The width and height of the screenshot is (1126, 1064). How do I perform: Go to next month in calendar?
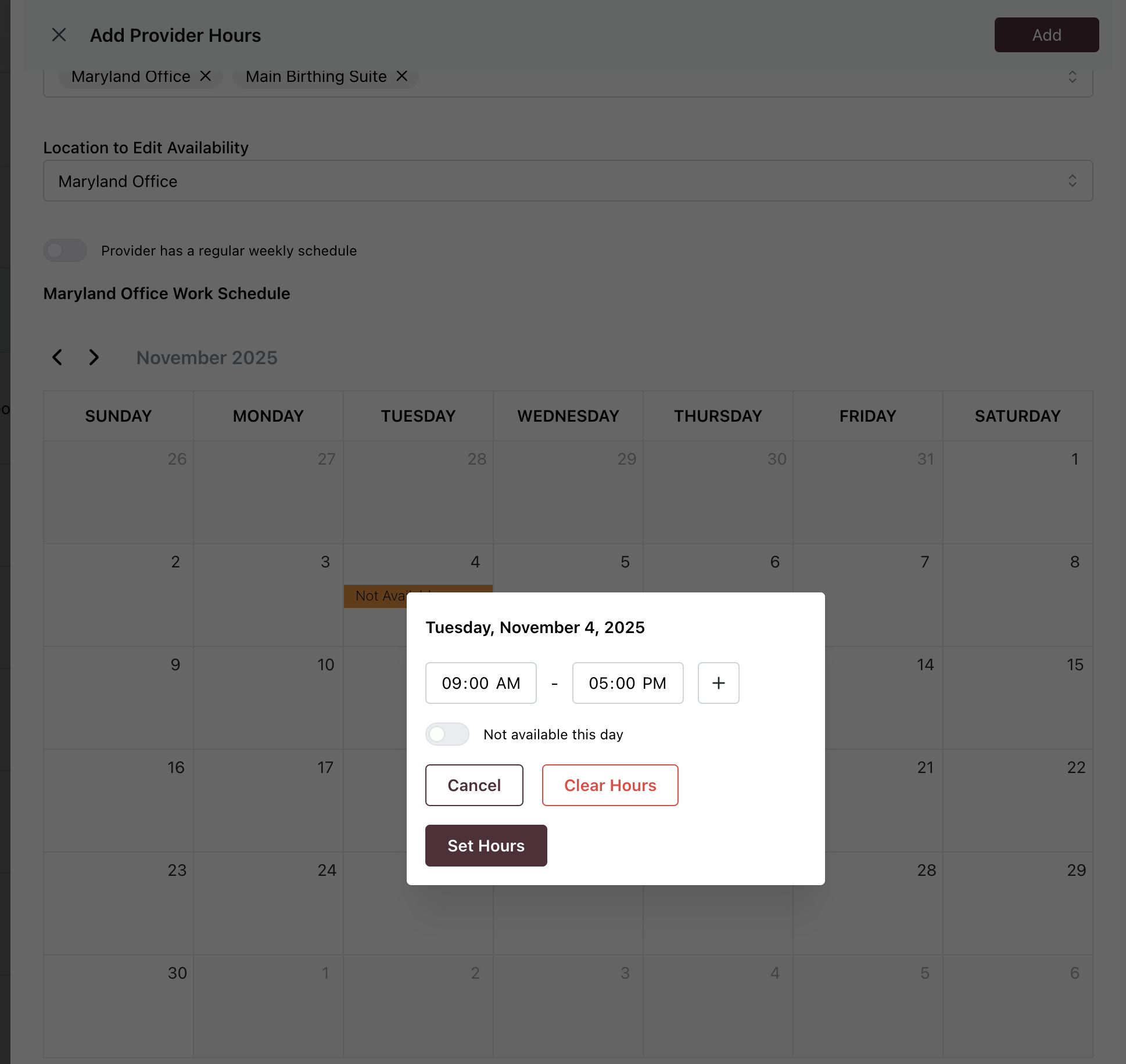tap(94, 357)
